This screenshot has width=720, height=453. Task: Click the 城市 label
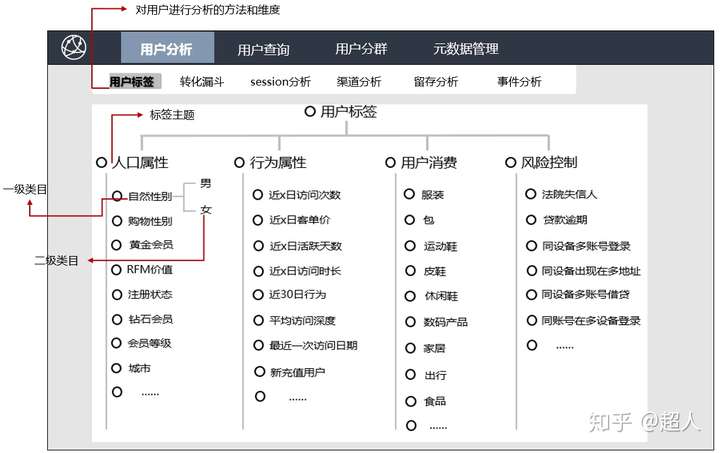click(x=139, y=368)
